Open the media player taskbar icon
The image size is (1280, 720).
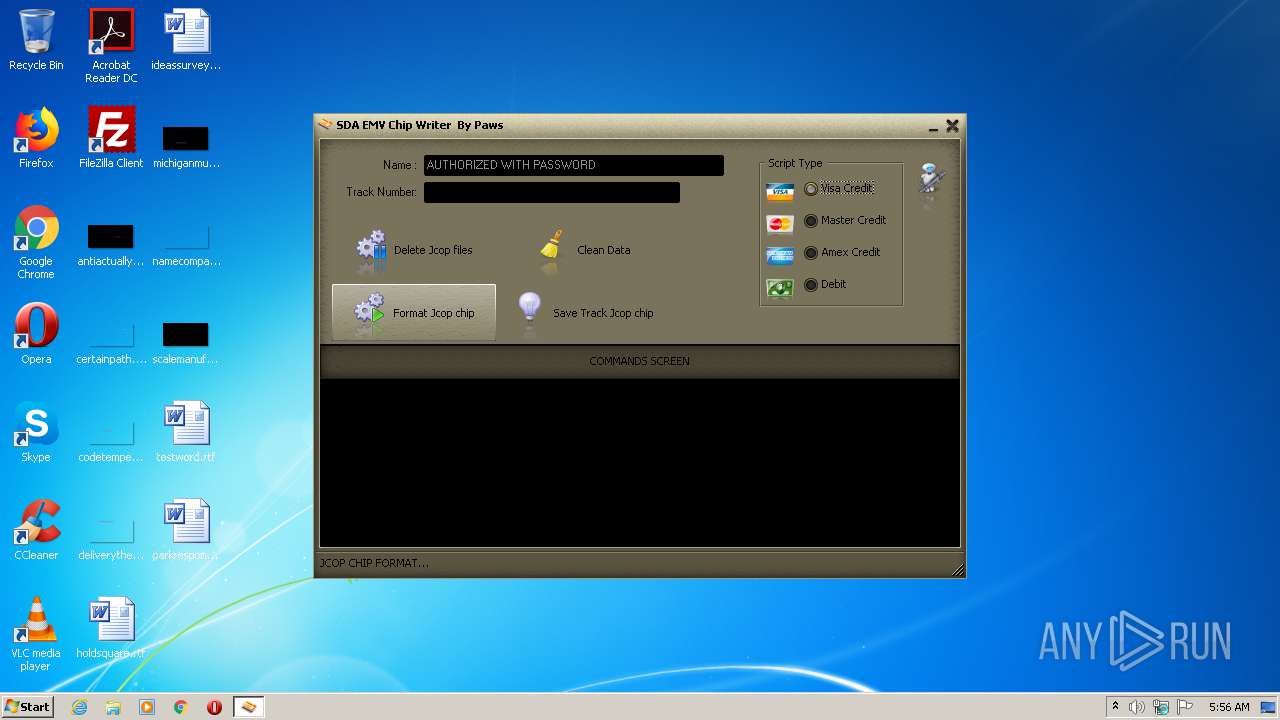coord(147,707)
